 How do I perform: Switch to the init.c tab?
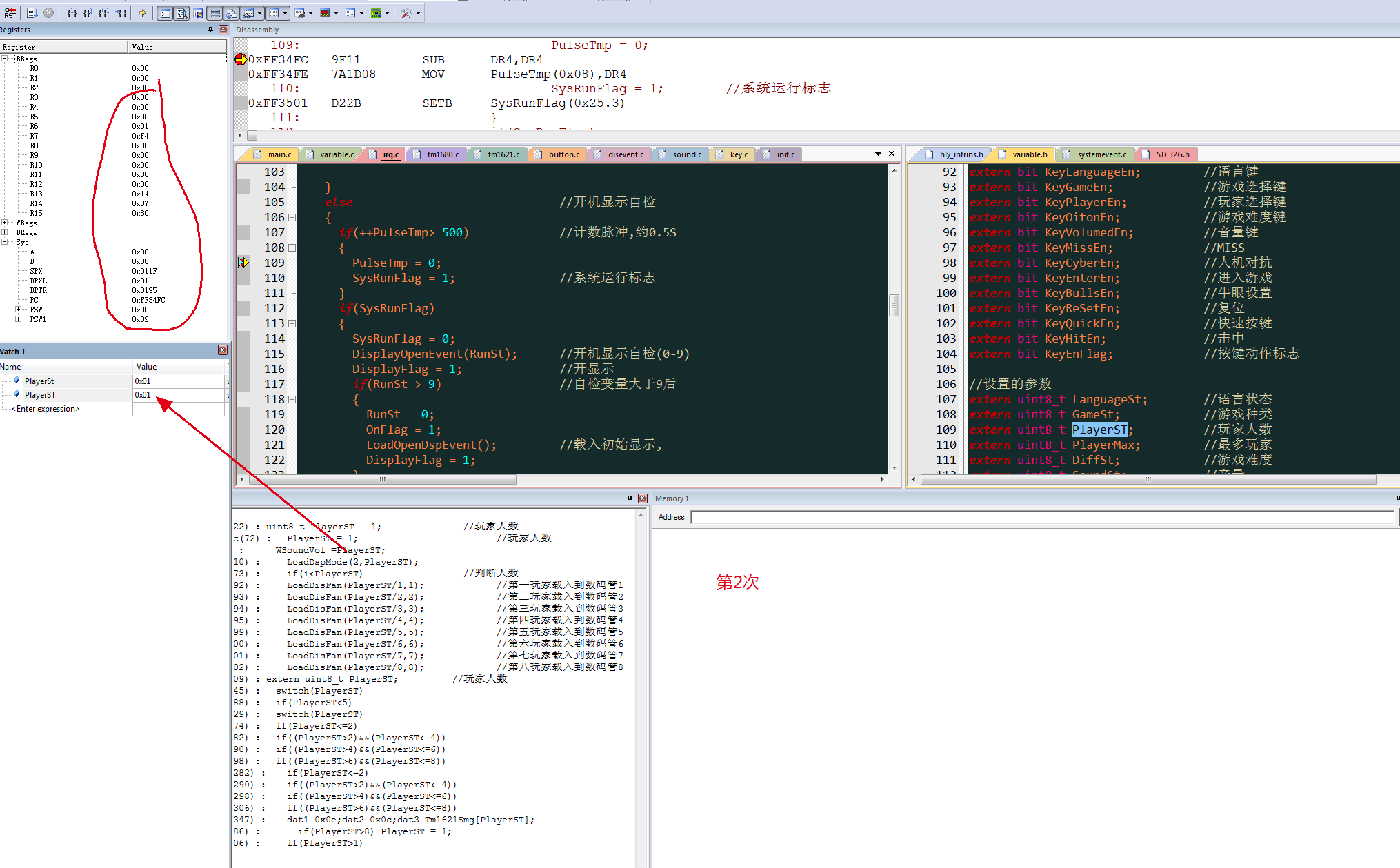point(779,154)
